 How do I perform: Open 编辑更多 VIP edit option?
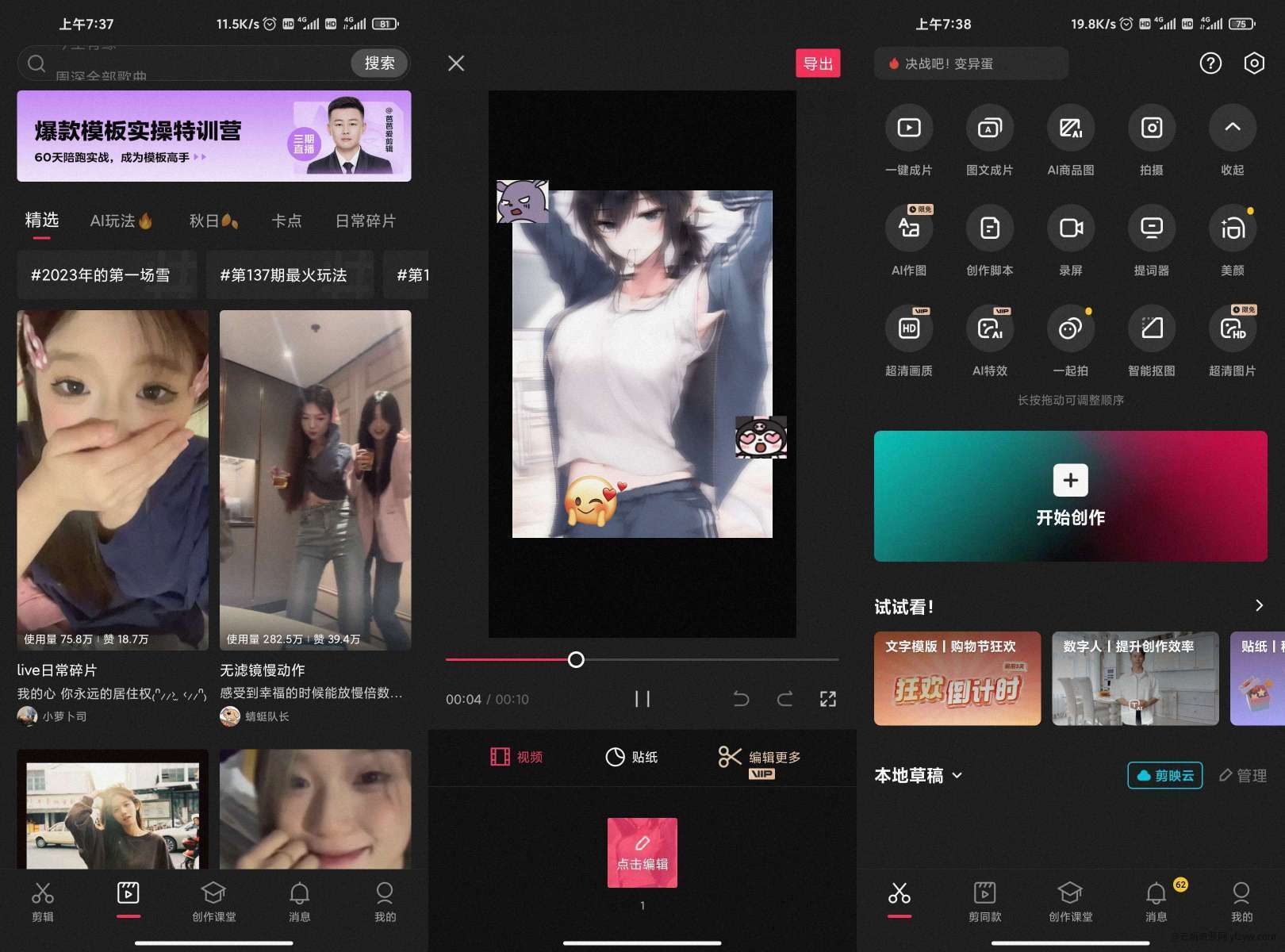[760, 762]
